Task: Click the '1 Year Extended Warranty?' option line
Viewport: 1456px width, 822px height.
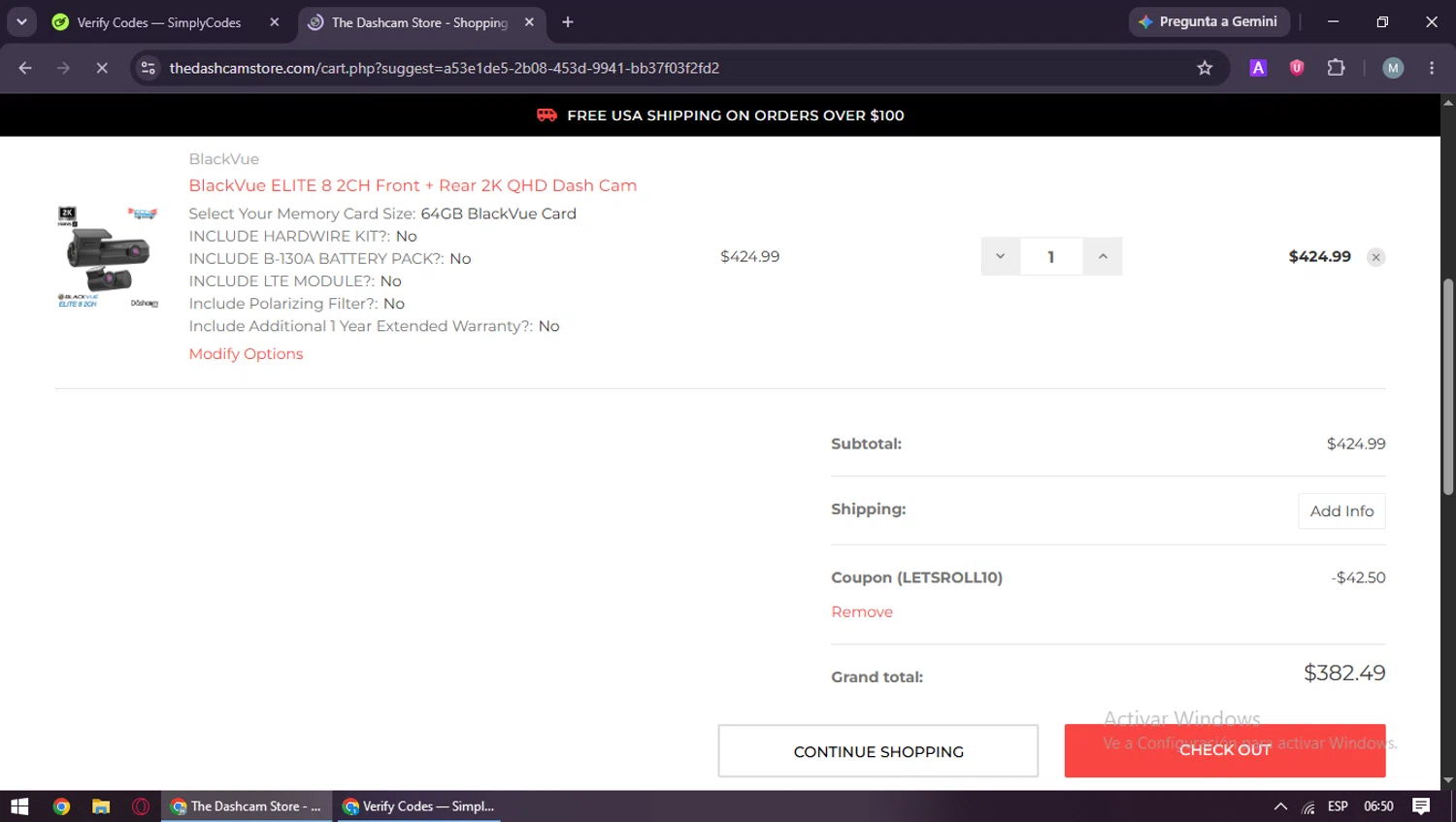Action: tap(374, 326)
